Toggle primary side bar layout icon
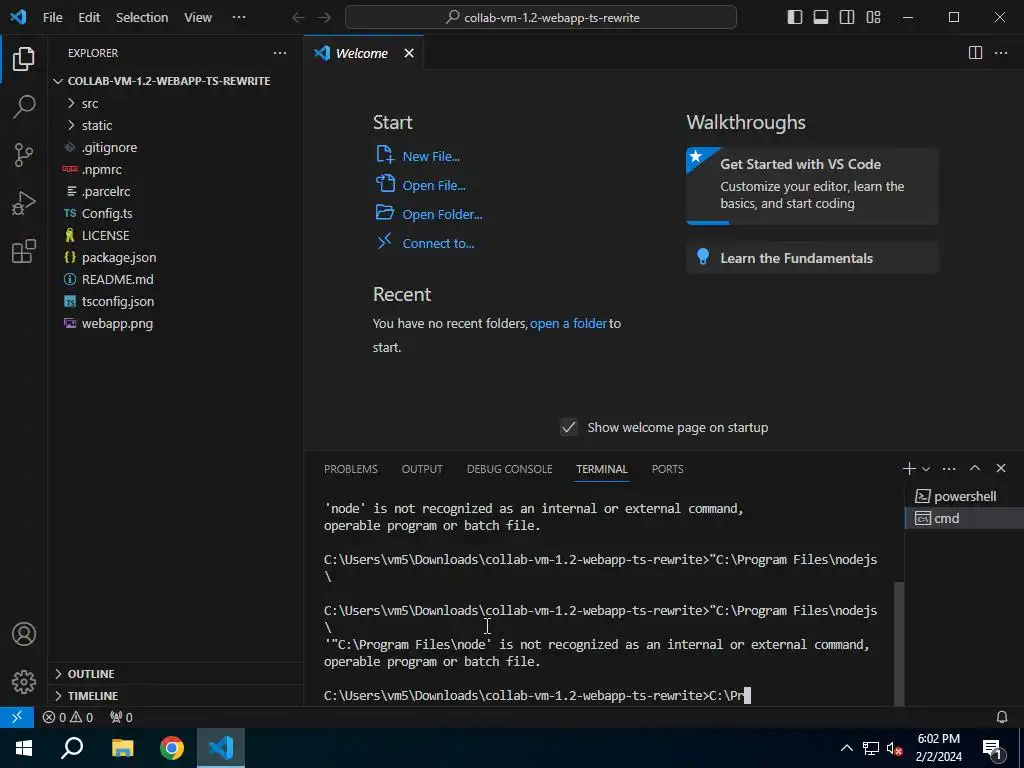The width and height of the screenshot is (1024, 768). (795, 18)
